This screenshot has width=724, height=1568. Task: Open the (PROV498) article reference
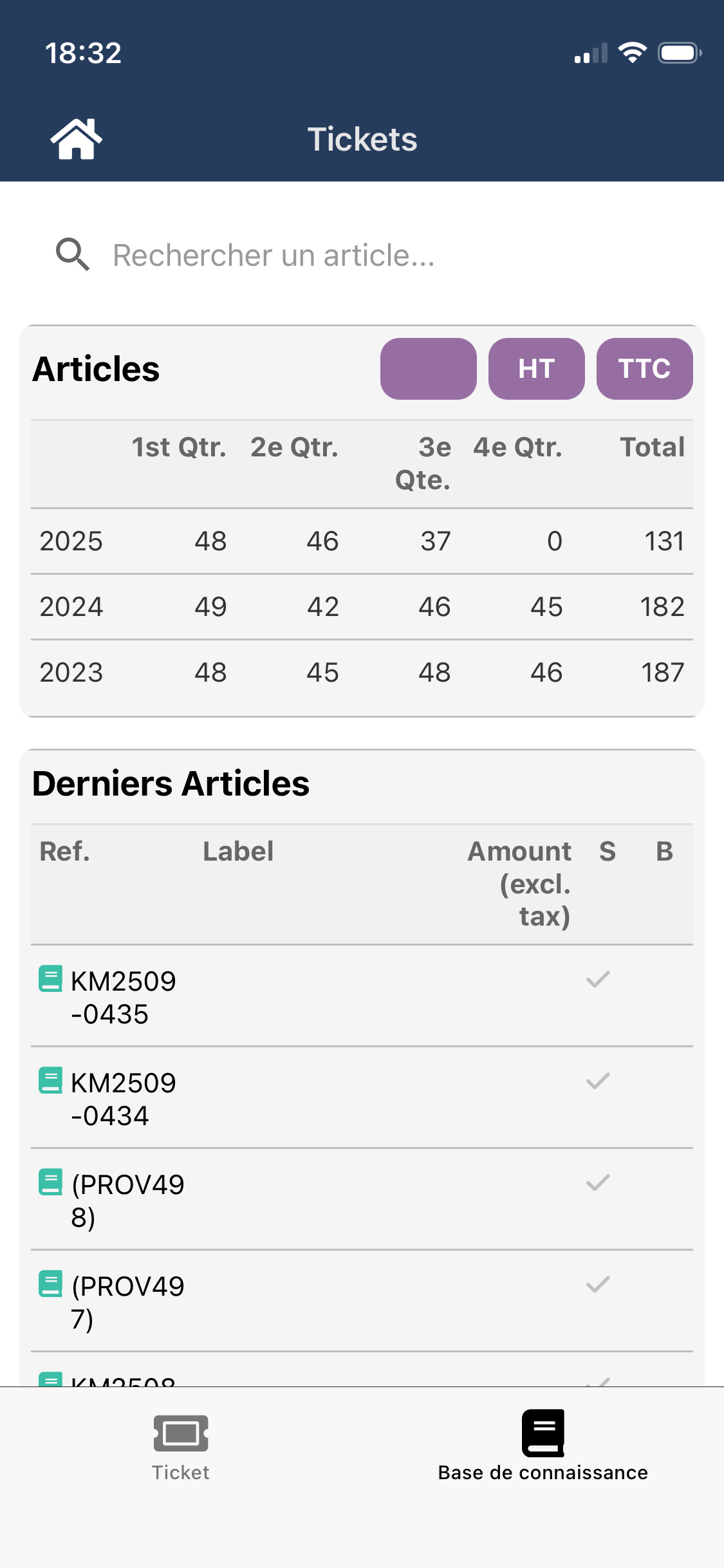click(x=127, y=1200)
